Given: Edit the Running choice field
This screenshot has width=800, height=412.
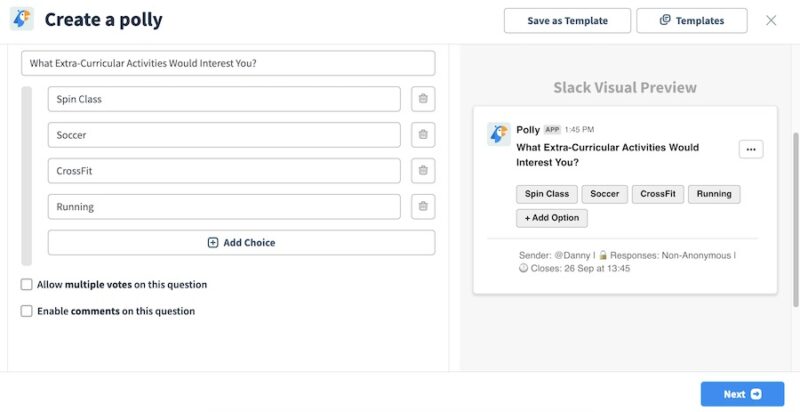Looking at the screenshot, I should (224, 207).
